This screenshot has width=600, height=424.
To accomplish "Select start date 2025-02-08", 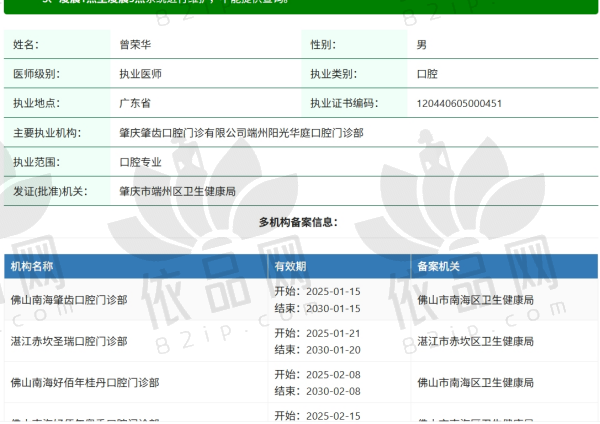I will tap(333, 375).
